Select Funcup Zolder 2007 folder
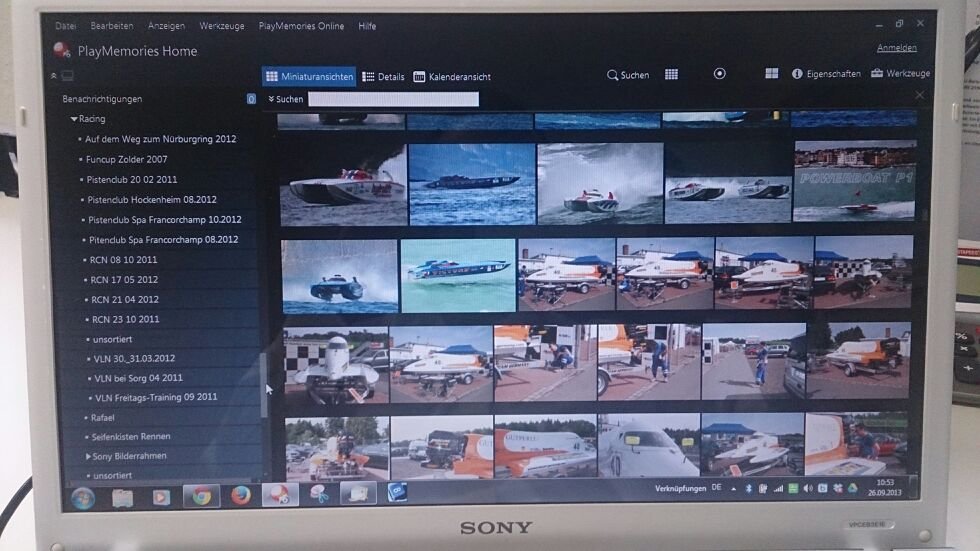 tap(126, 159)
